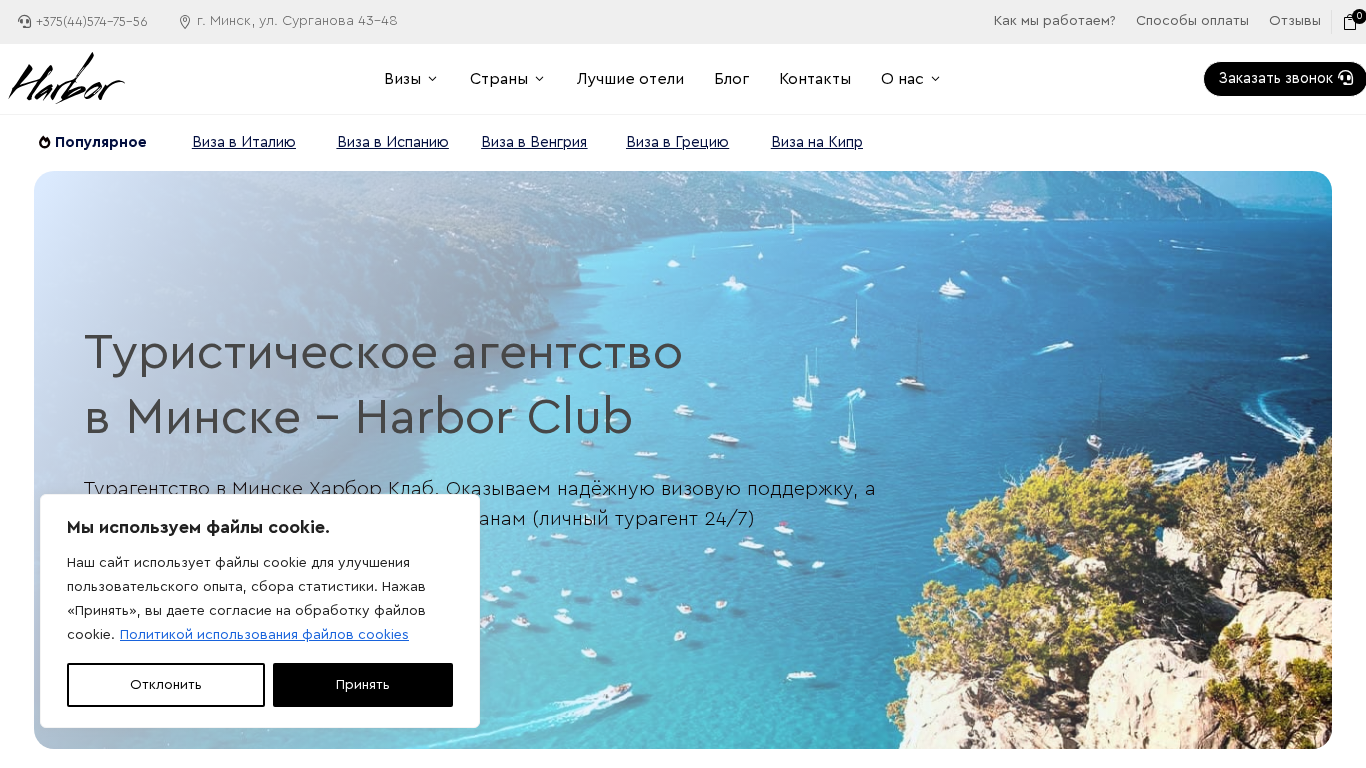The image size is (1366, 768).
Task: Click the flame icon beside Популярное
Action: [x=45, y=143]
